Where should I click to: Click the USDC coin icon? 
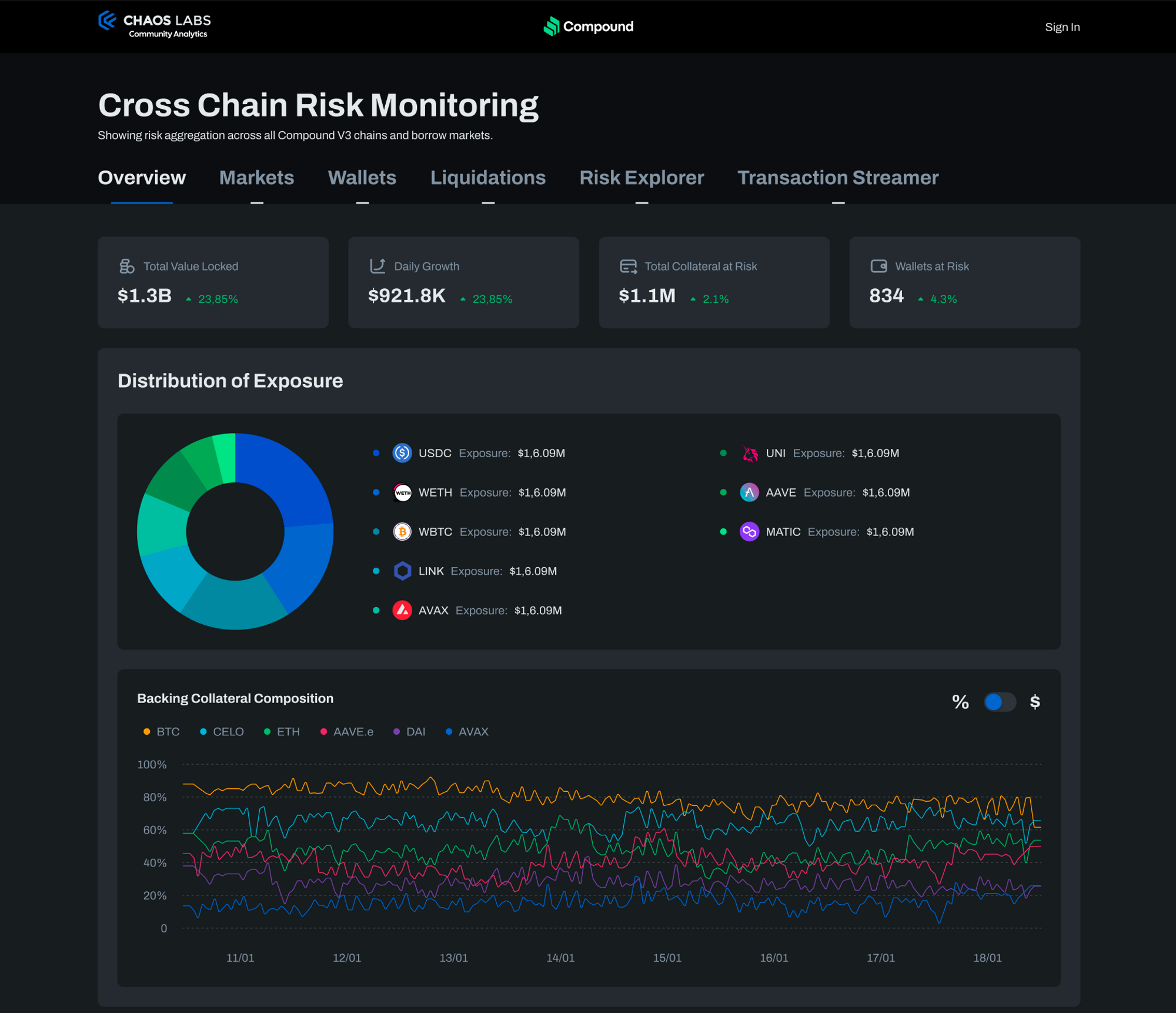[402, 453]
